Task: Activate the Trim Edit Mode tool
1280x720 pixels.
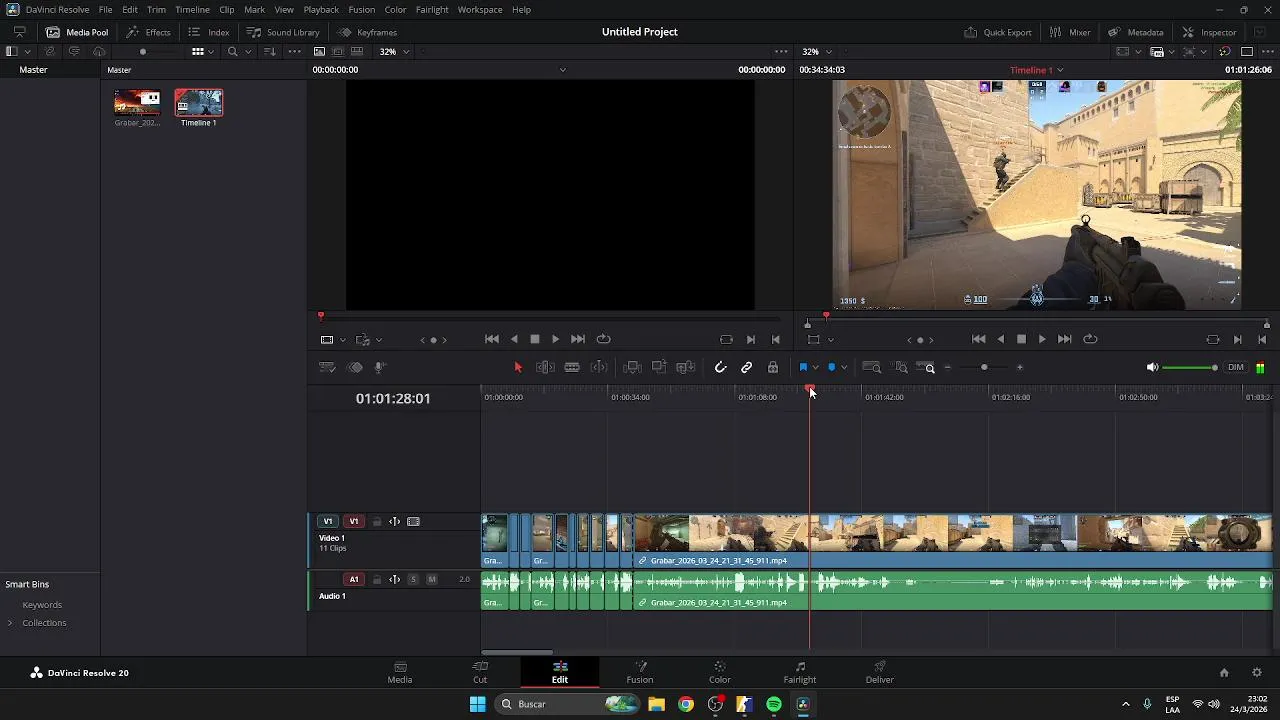Action: tap(545, 368)
